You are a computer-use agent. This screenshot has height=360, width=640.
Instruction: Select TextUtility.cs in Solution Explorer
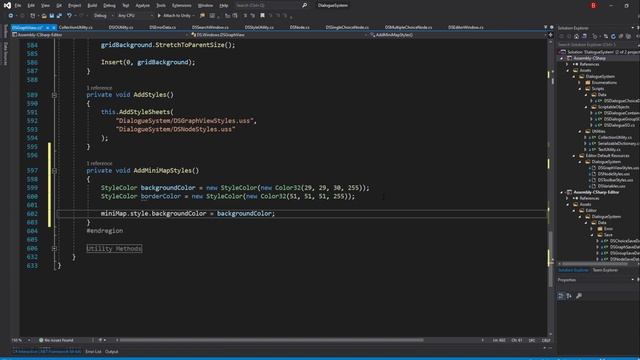coord(609,150)
